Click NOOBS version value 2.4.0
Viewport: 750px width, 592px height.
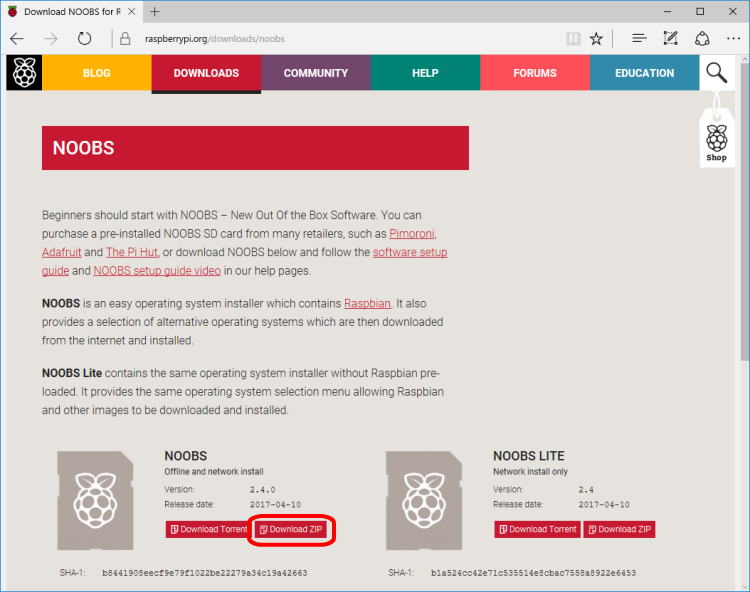click(263, 490)
